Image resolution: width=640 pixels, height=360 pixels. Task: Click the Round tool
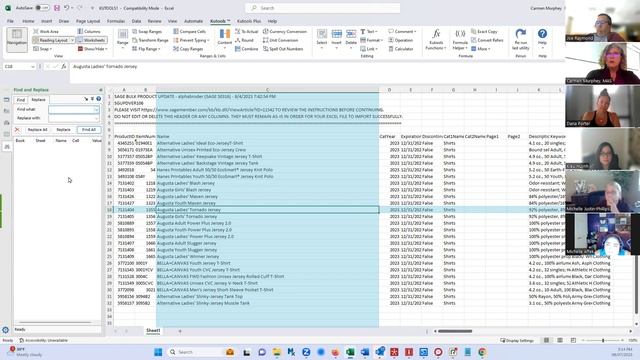244,40
